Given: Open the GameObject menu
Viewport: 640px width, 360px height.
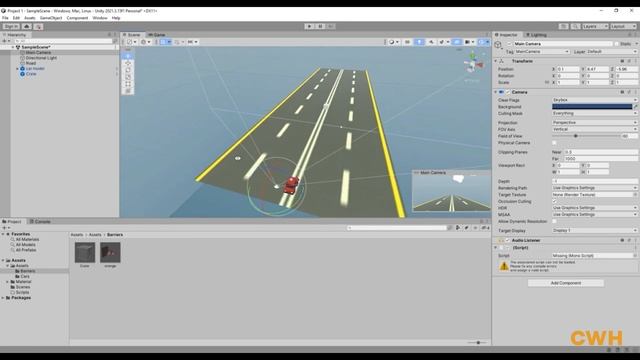Looking at the screenshot, I should (x=51, y=18).
